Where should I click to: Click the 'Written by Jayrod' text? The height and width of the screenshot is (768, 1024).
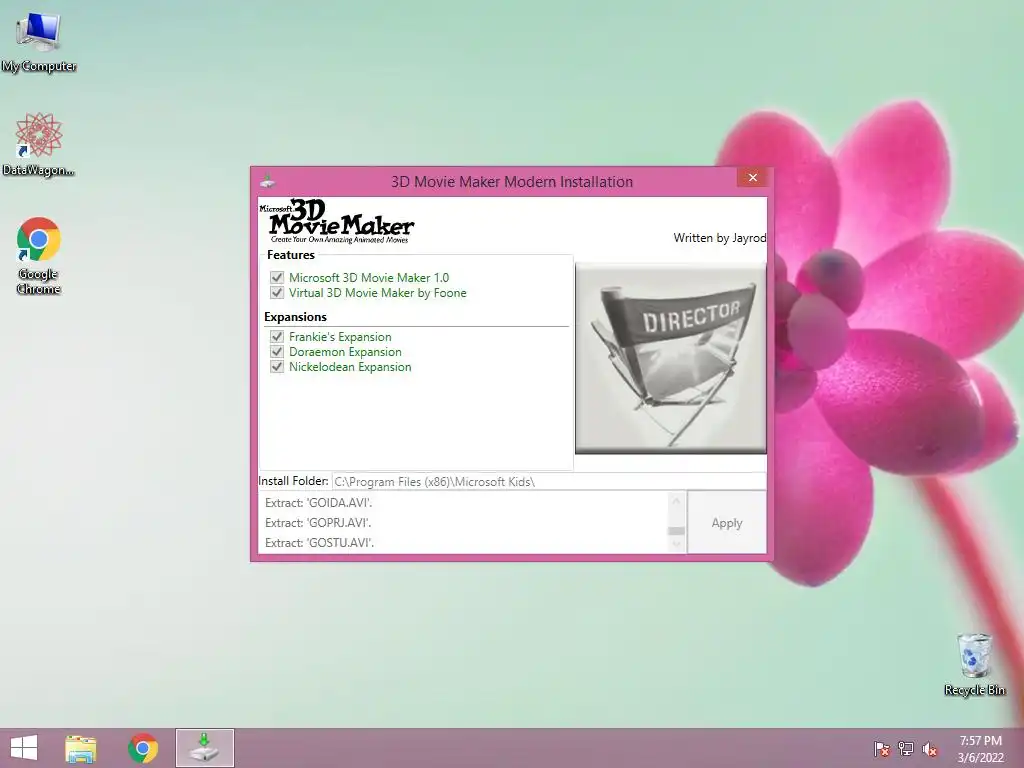(x=720, y=238)
